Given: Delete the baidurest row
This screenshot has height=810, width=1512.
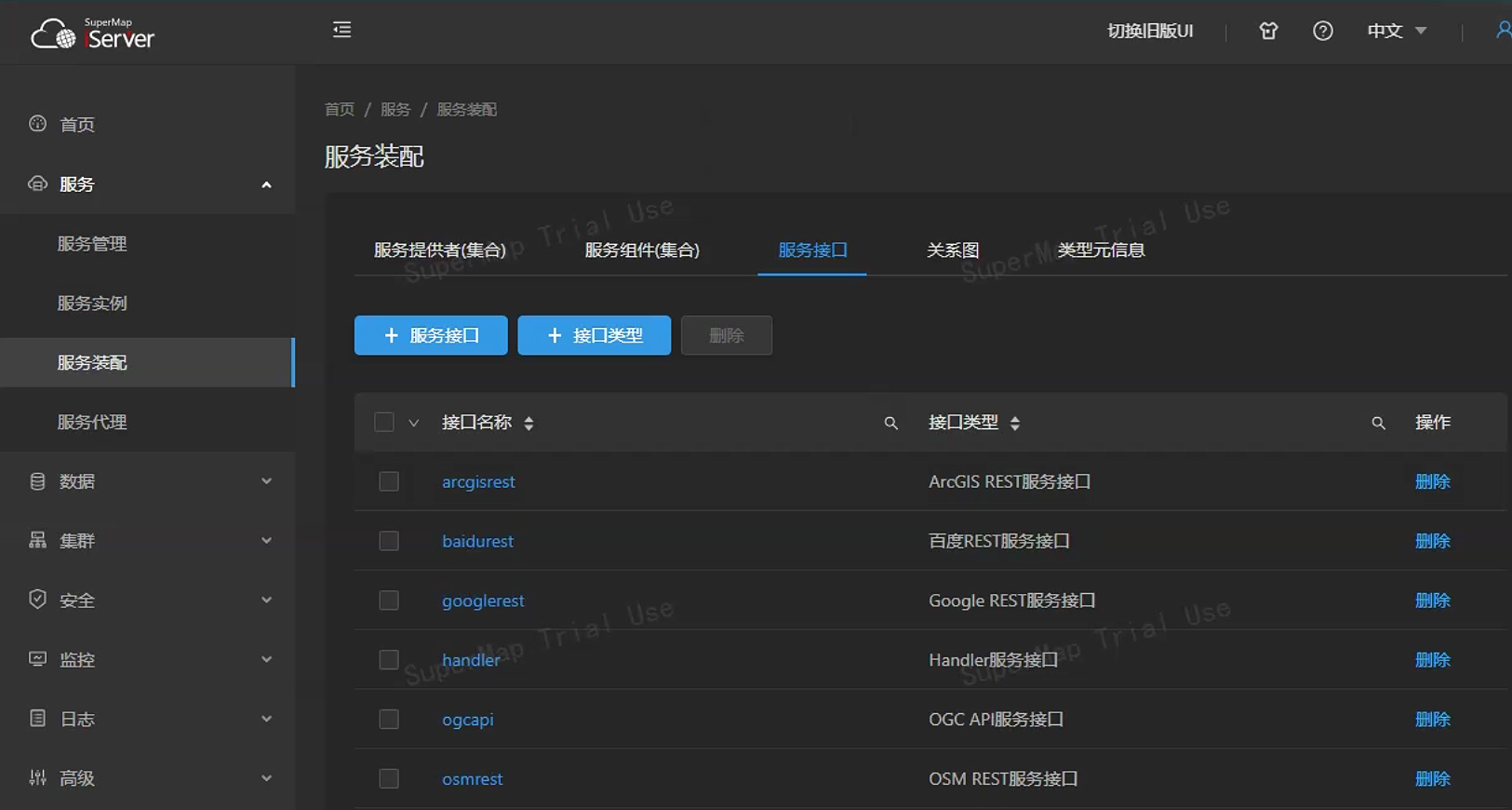Looking at the screenshot, I should click(x=1433, y=541).
